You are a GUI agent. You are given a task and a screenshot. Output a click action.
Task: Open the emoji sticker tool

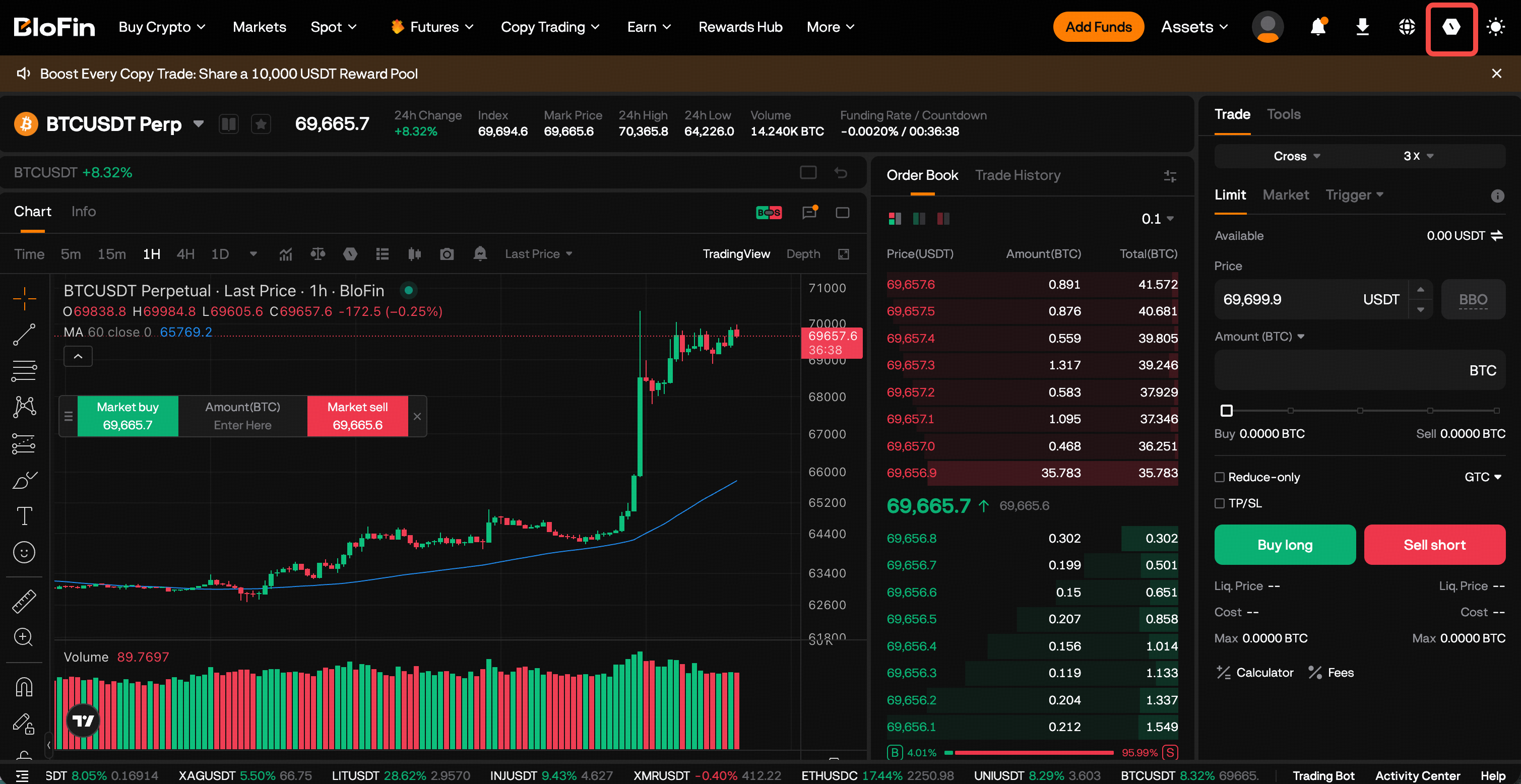point(24,552)
